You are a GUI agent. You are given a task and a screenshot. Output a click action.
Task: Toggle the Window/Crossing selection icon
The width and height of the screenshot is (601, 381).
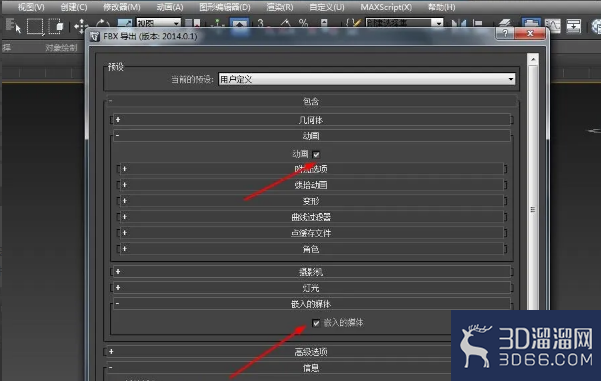57,26
